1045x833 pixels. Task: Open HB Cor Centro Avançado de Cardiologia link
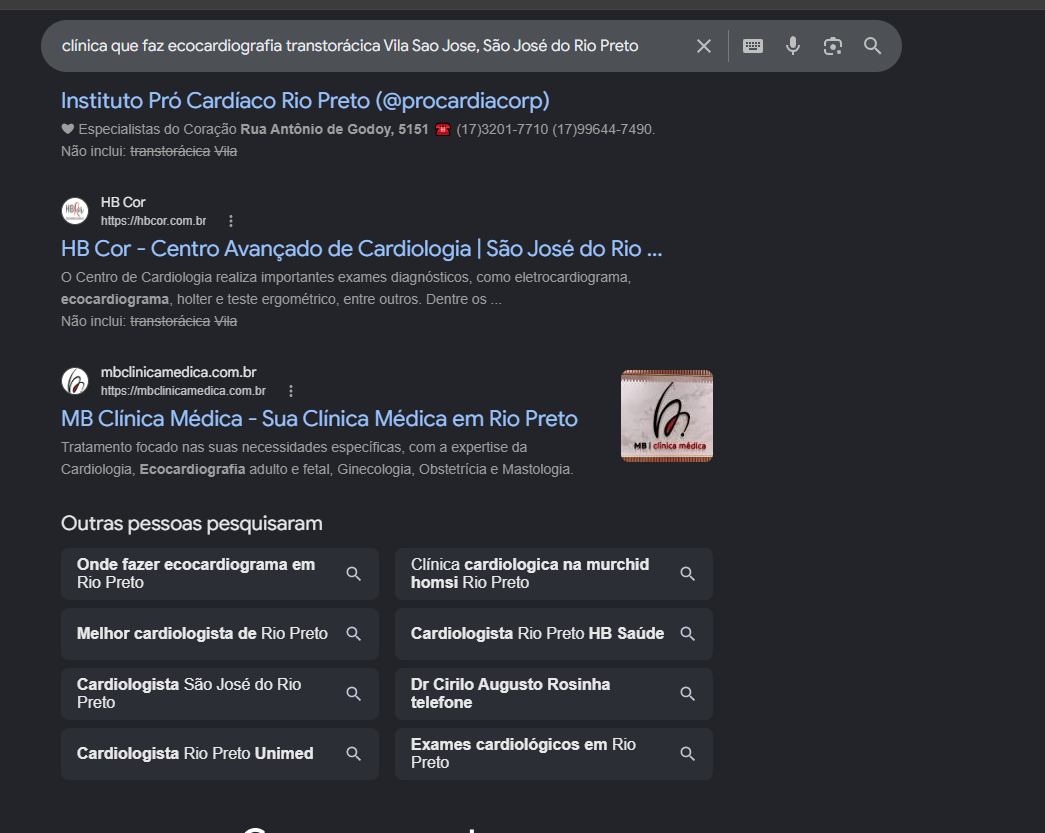pyautogui.click(x=361, y=249)
